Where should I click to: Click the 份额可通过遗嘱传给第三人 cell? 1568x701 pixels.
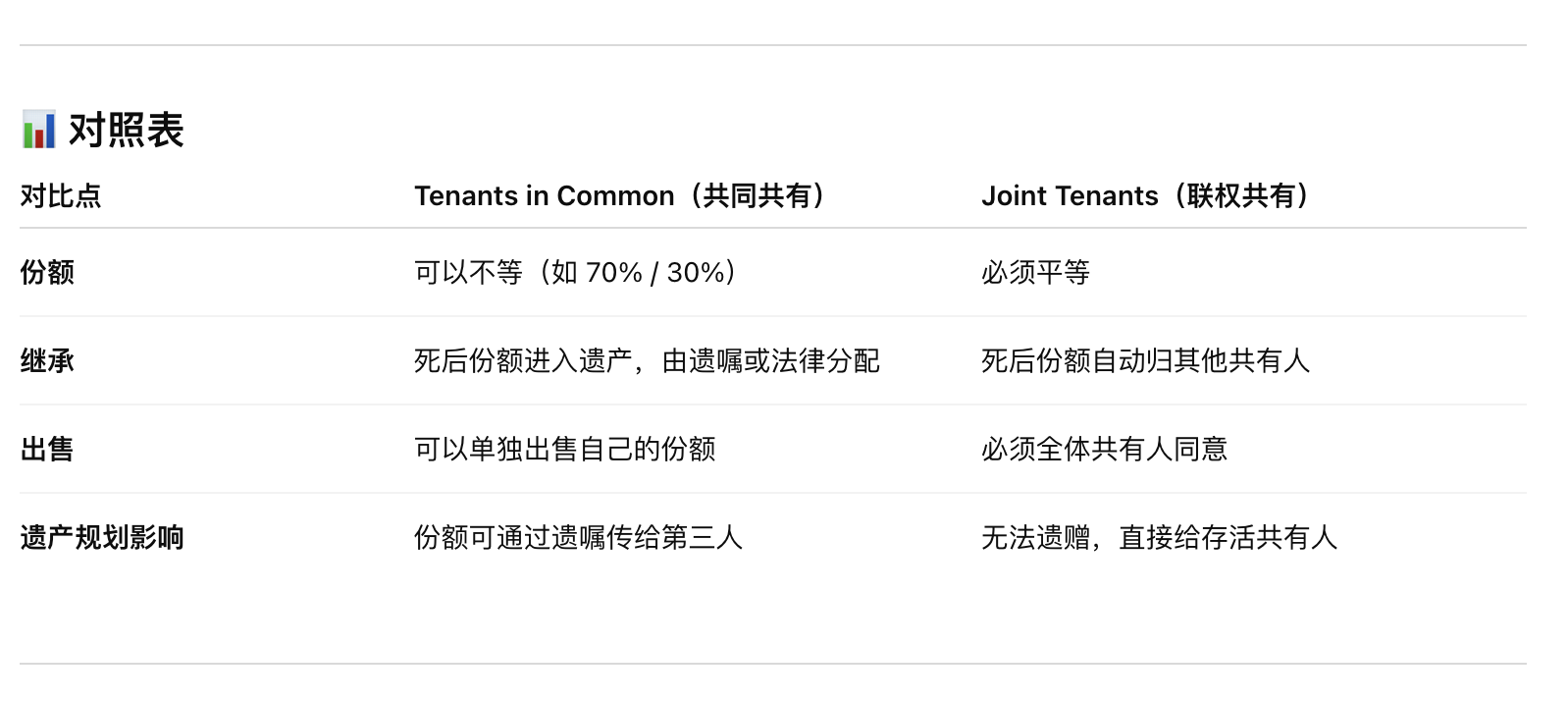579,537
